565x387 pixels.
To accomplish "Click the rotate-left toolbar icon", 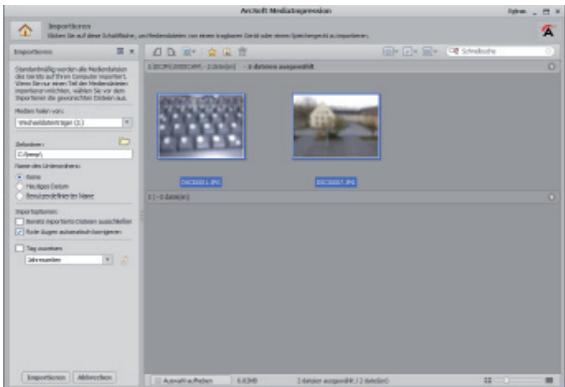I will (x=157, y=52).
